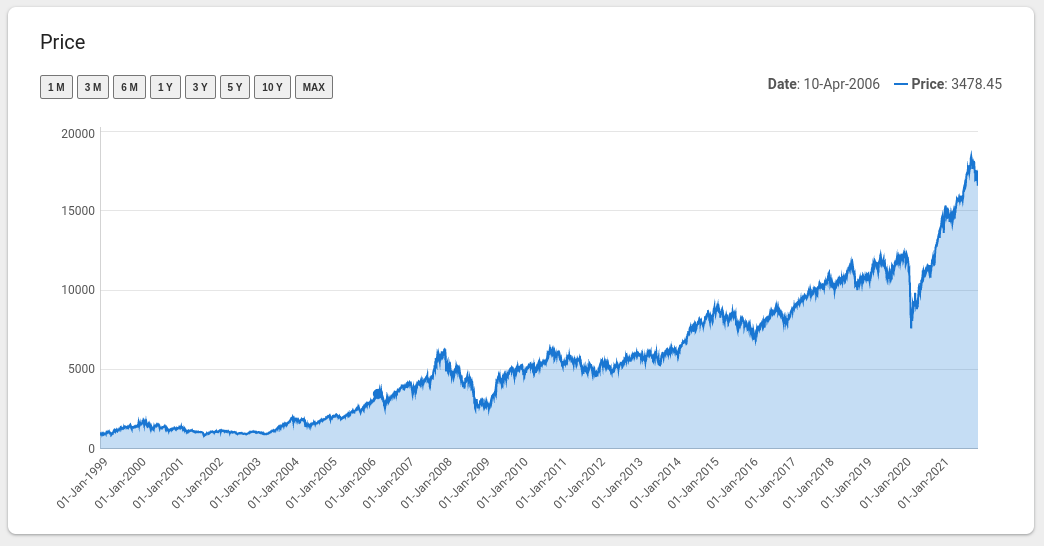The height and width of the screenshot is (546, 1044).
Task: Select the 3 M time range button
Action: [93, 87]
